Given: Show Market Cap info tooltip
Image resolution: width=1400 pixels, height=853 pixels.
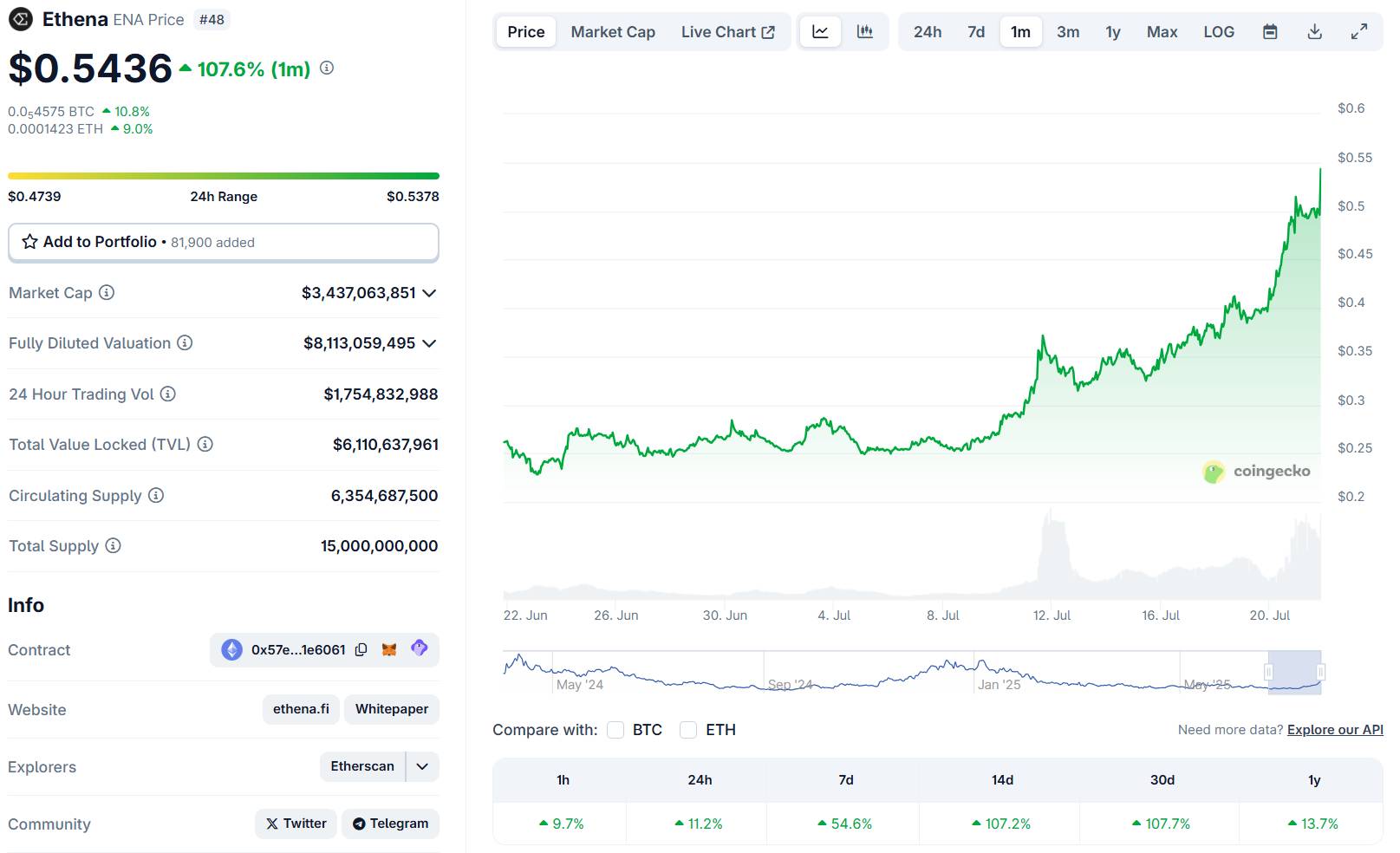Looking at the screenshot, I should point(107,293).
